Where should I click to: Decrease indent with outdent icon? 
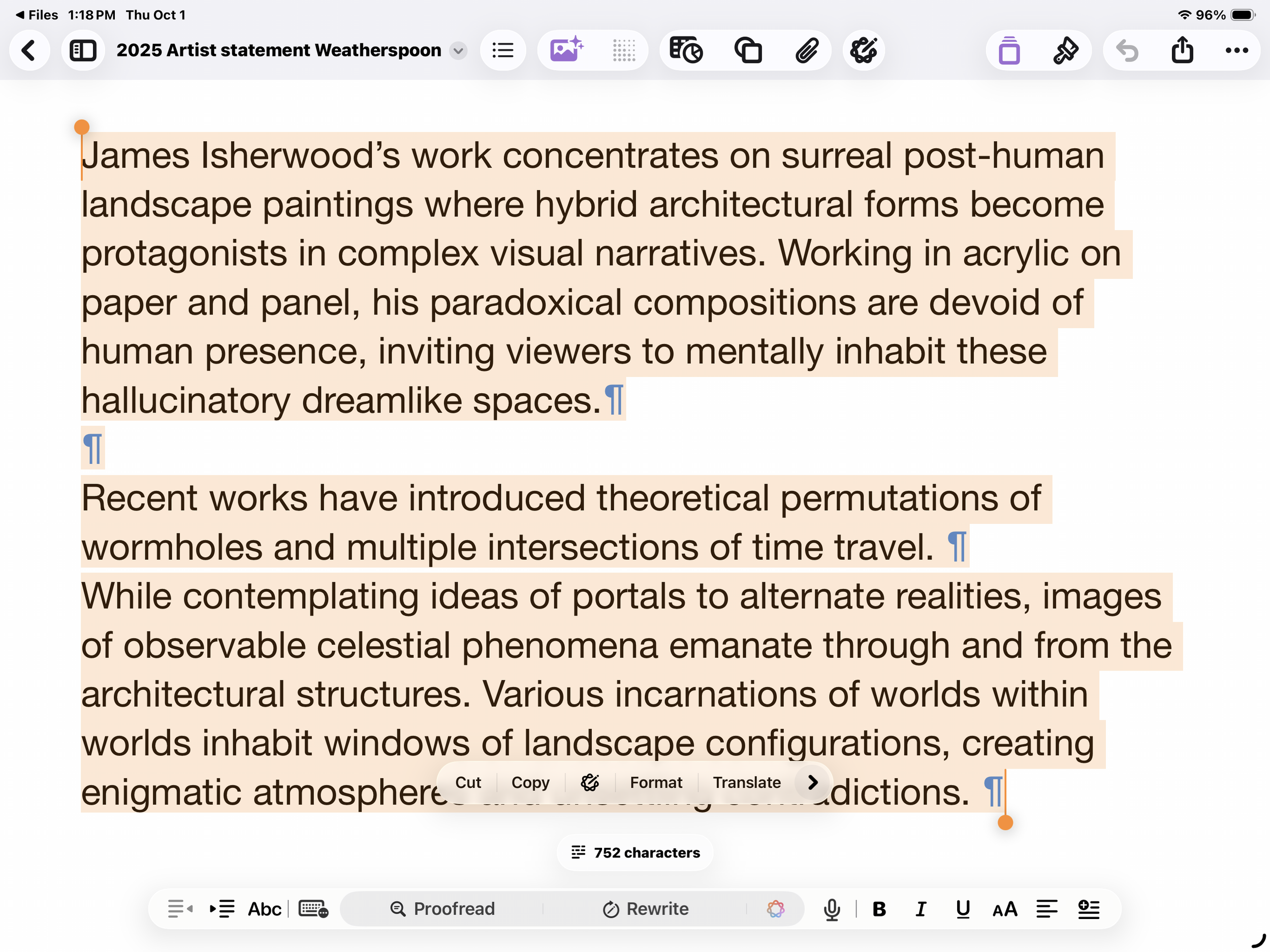coord(180,908)
